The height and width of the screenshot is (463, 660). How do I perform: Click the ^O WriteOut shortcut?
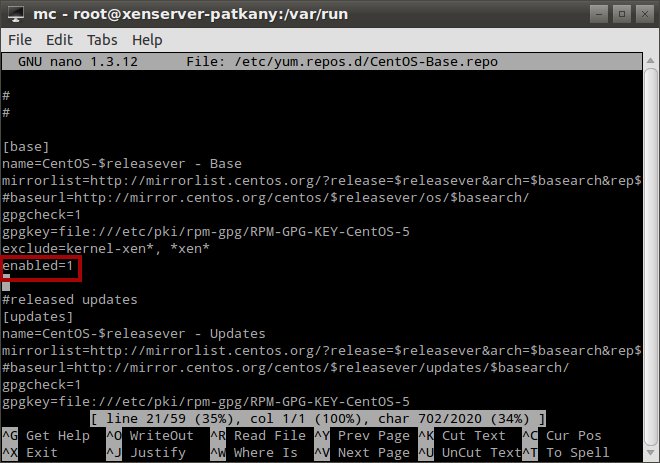[150, 436]
